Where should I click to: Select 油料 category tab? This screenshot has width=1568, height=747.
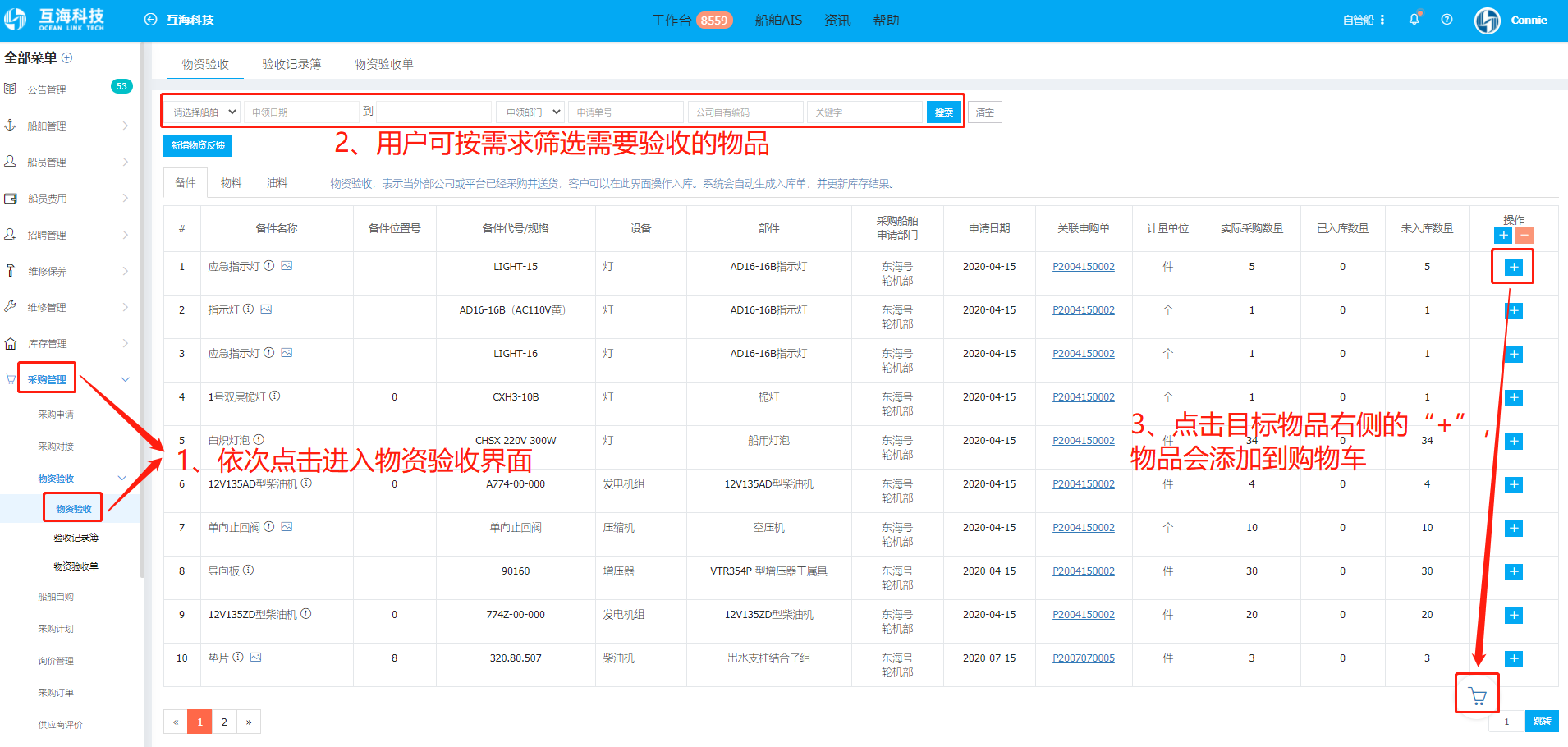coord(277,183)
